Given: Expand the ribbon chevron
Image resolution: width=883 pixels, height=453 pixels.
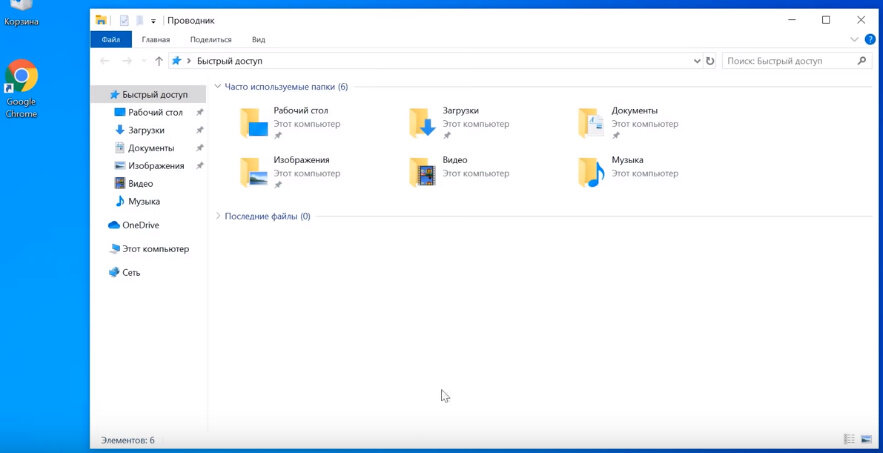Looking at the screenshot, I should coord(854,39).
